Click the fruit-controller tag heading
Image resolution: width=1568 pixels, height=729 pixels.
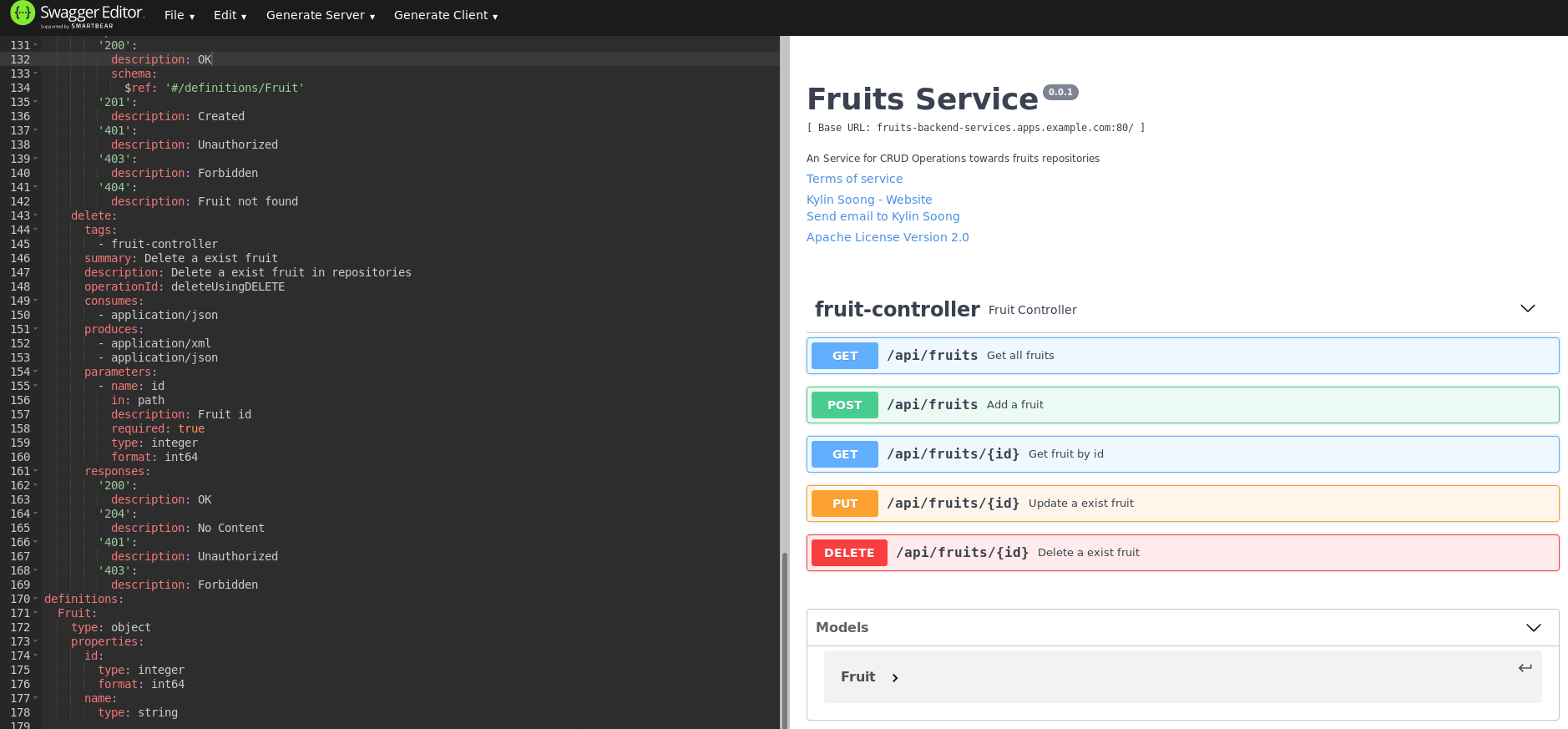897,309
